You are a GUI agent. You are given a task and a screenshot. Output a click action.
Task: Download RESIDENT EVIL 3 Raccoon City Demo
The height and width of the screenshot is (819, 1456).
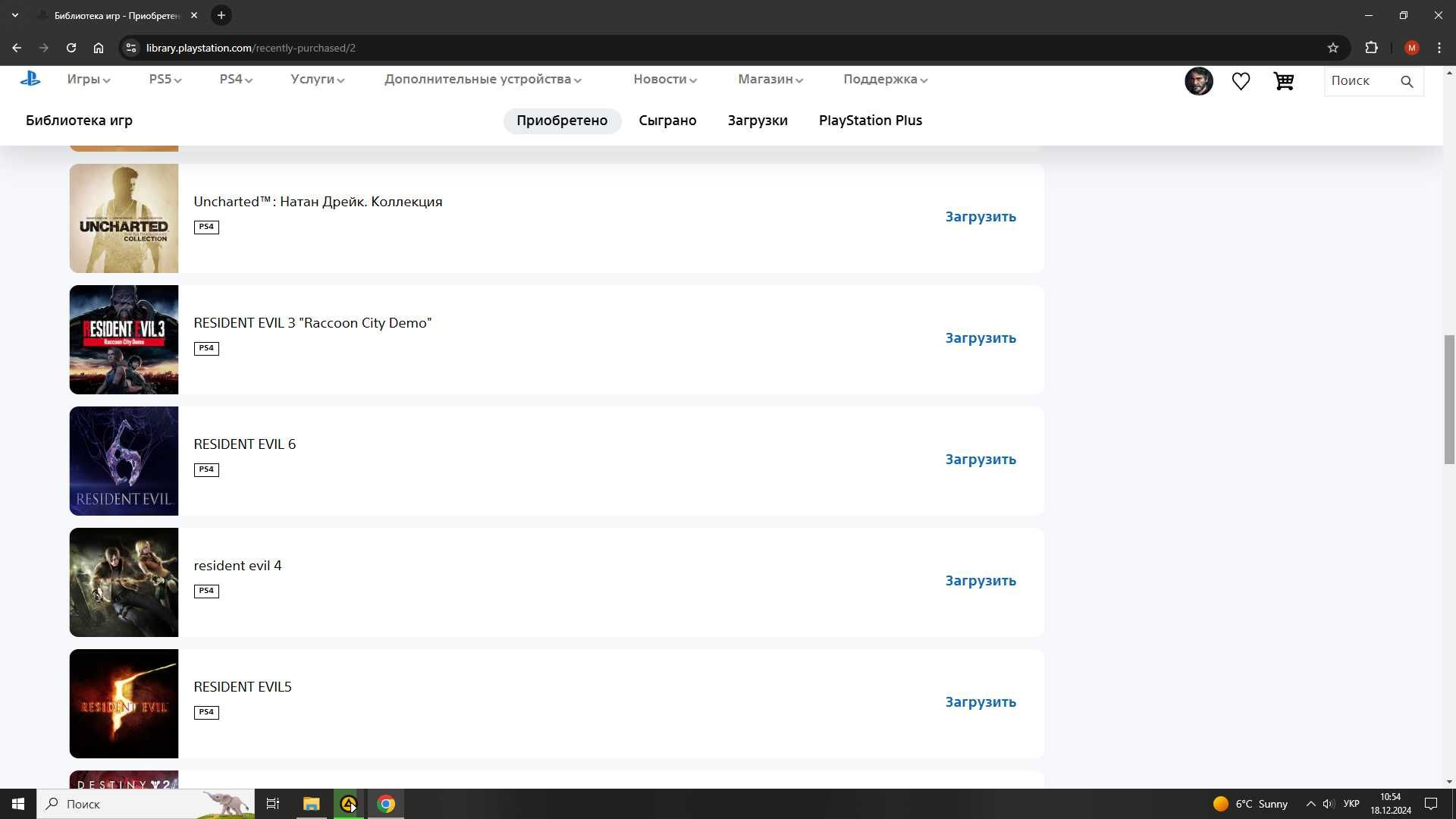[x=981, y=338]
